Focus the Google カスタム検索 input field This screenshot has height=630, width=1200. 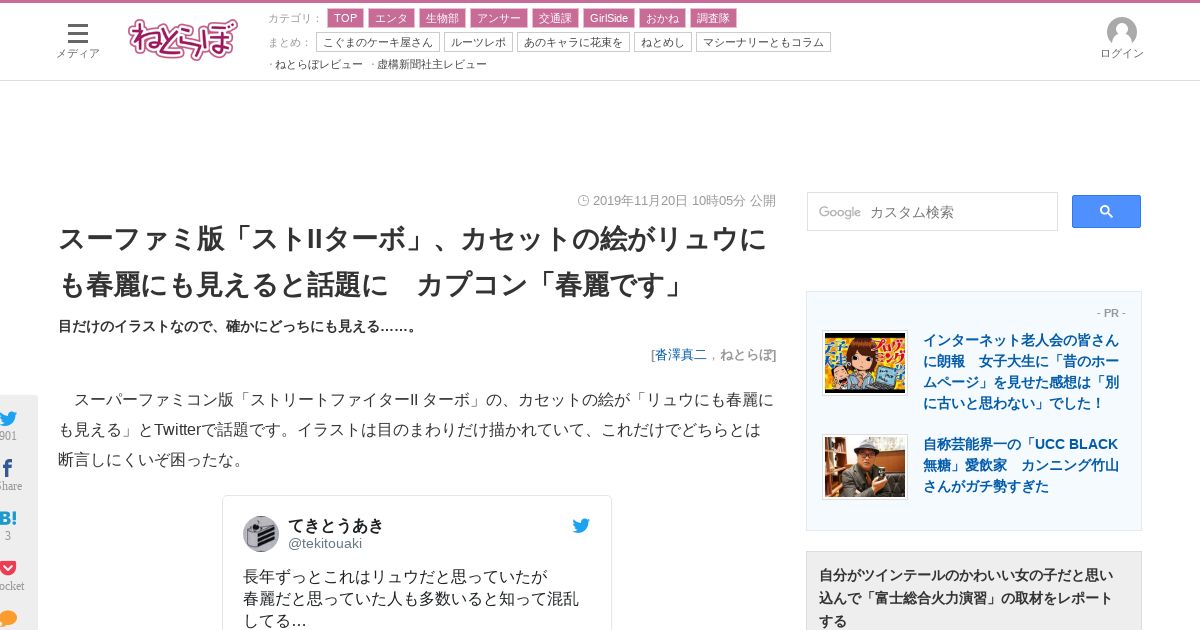pos(932,211)
